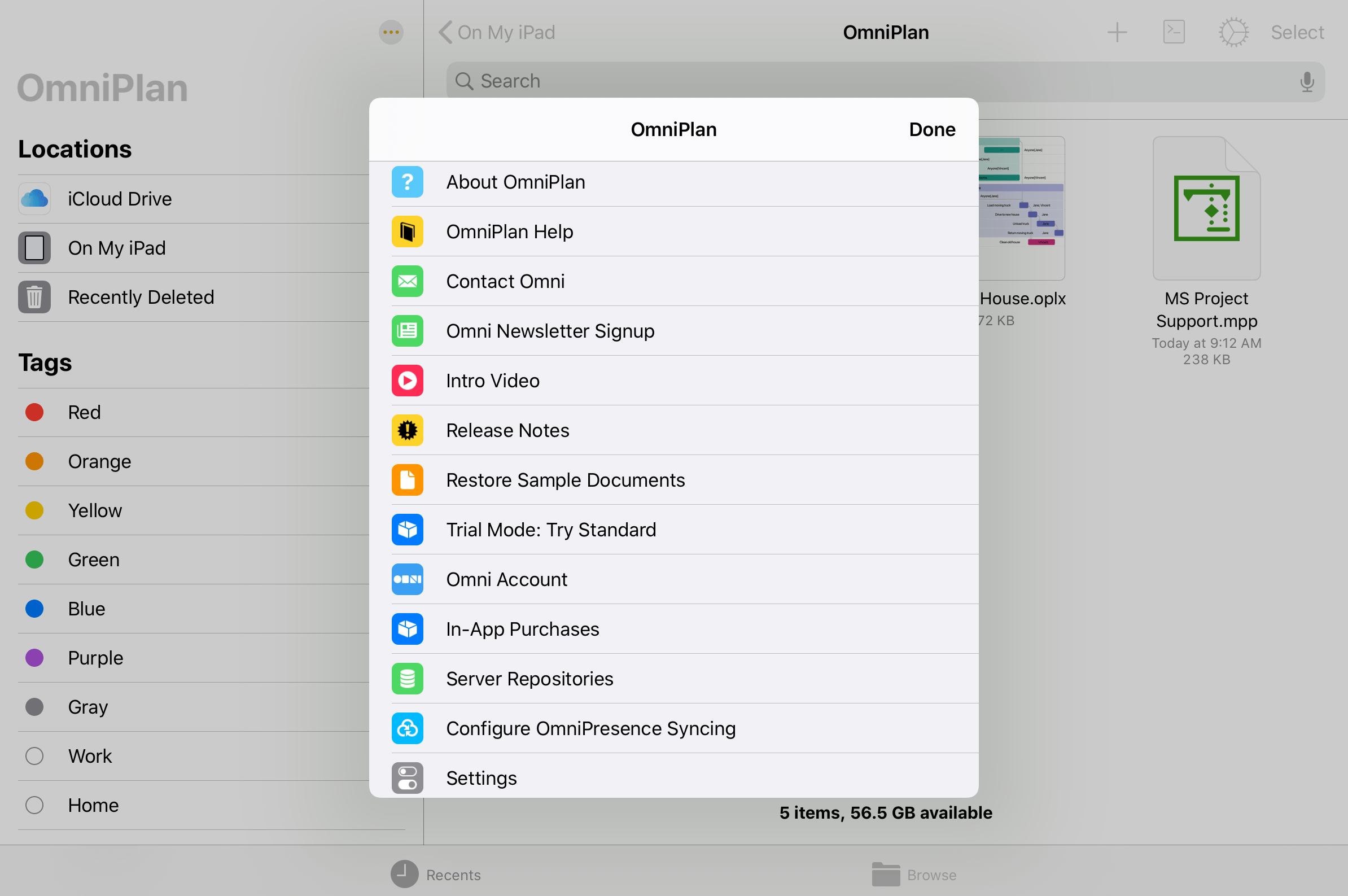Tap the Omni Account label
The image size is (1348, 896).
tap(507, 579)
